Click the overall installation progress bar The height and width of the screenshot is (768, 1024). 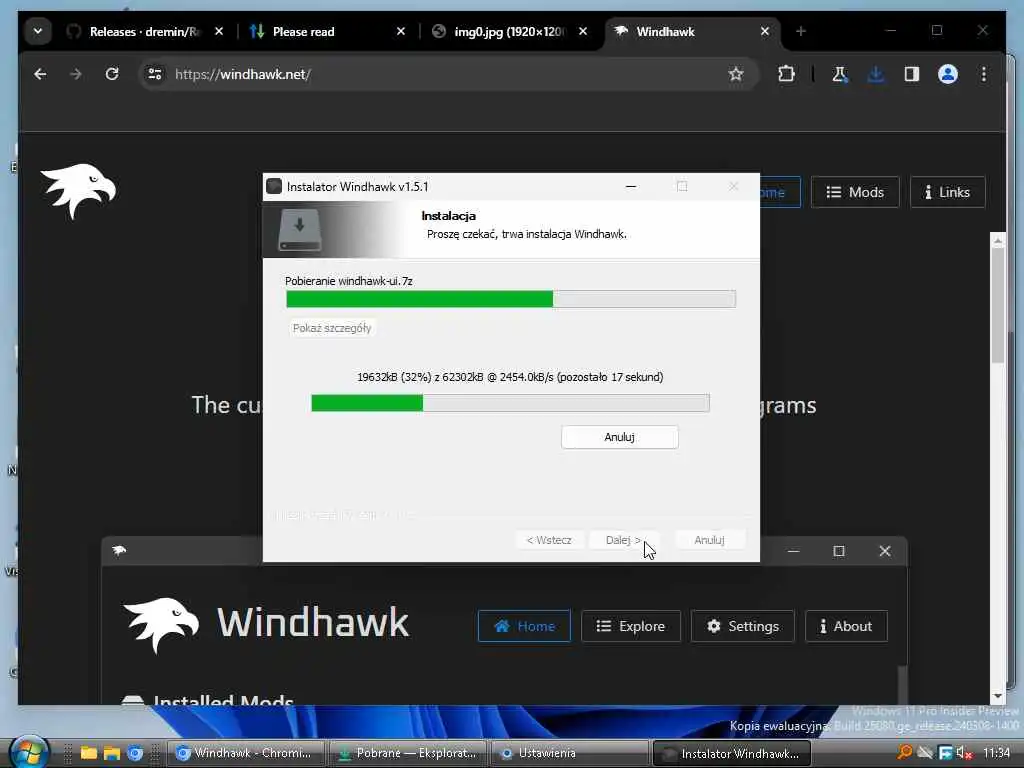tap(511, 299)
